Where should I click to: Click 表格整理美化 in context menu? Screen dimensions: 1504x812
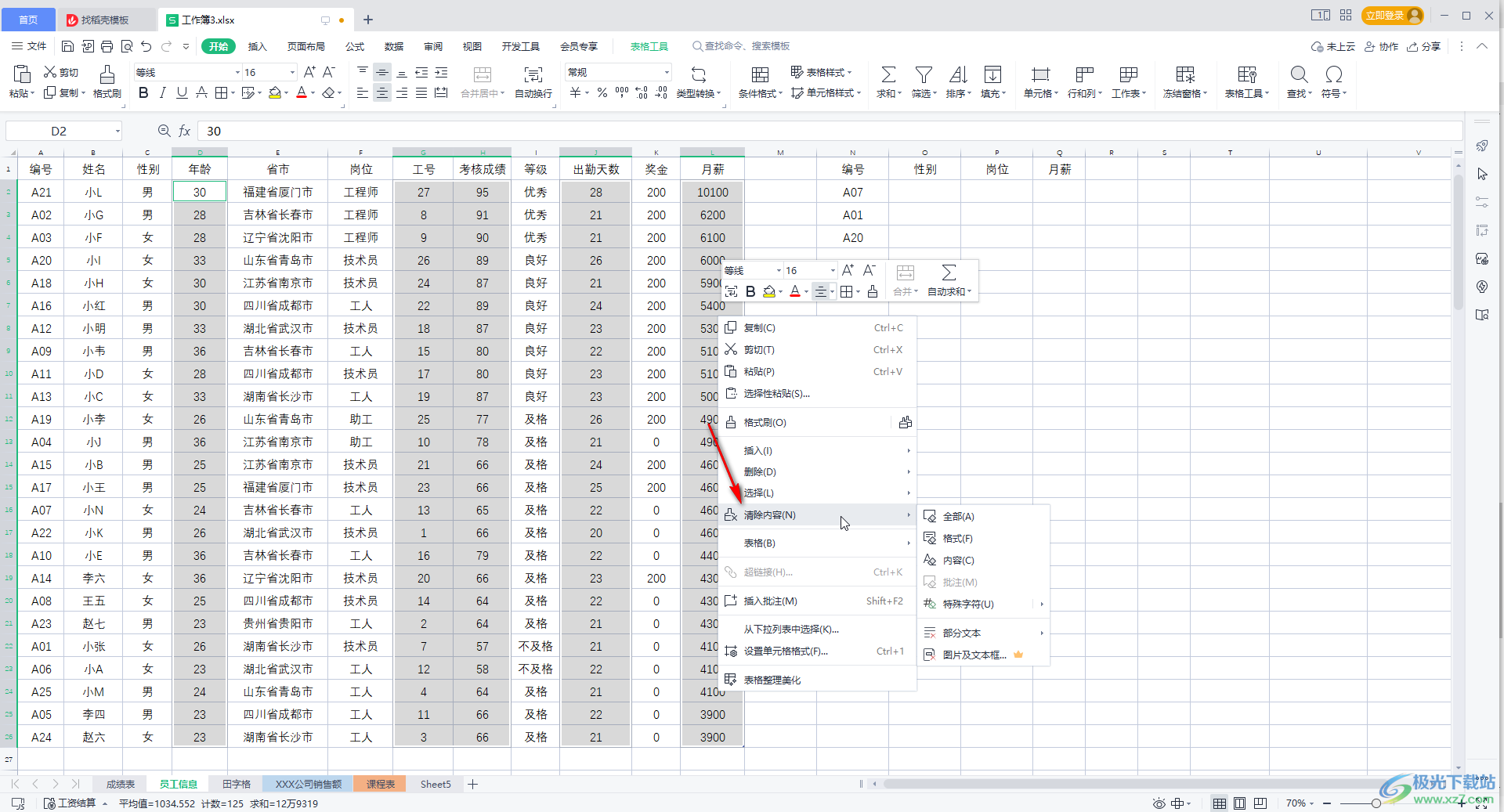point(817,680)
